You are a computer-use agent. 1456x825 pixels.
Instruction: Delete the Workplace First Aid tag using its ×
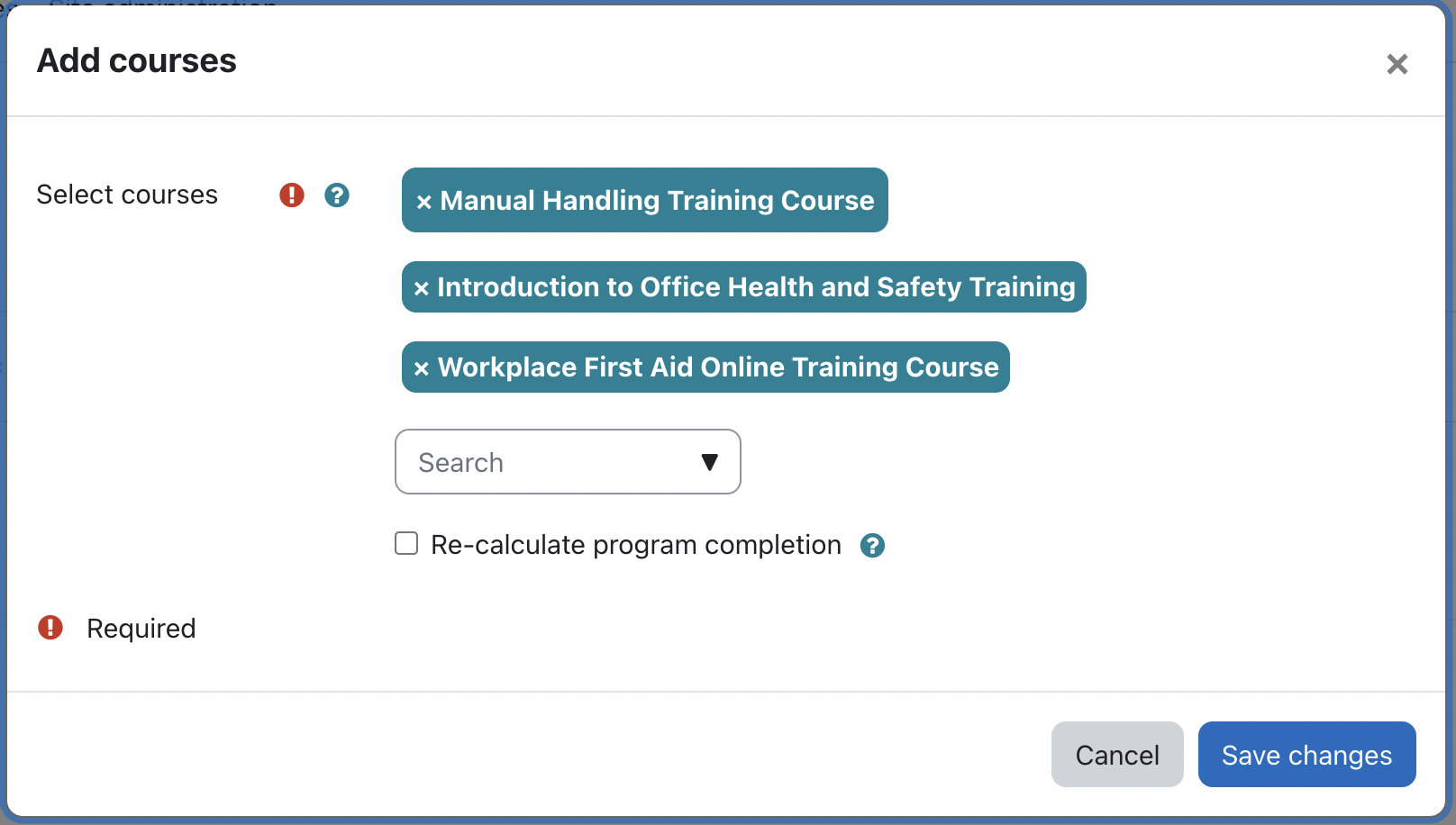tap(421, 368)
